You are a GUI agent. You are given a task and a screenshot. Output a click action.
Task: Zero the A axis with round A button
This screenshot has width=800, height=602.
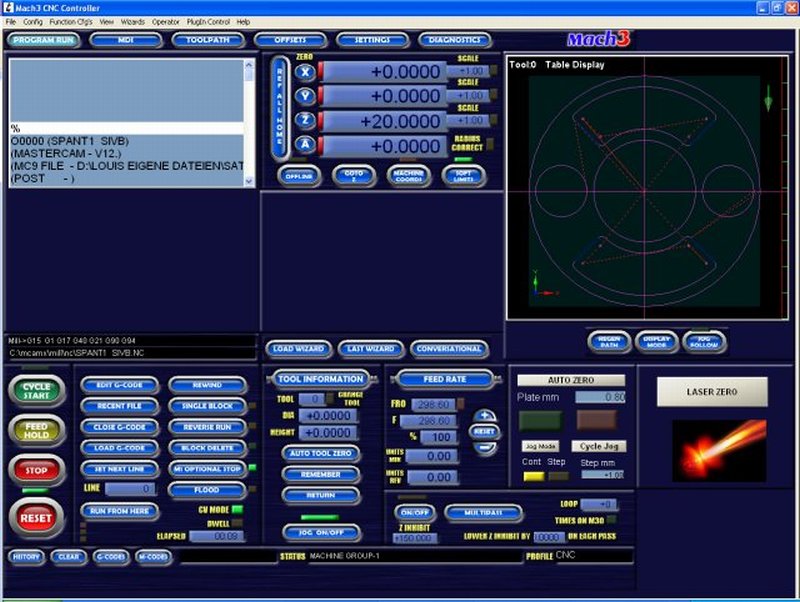pos(305,144)
